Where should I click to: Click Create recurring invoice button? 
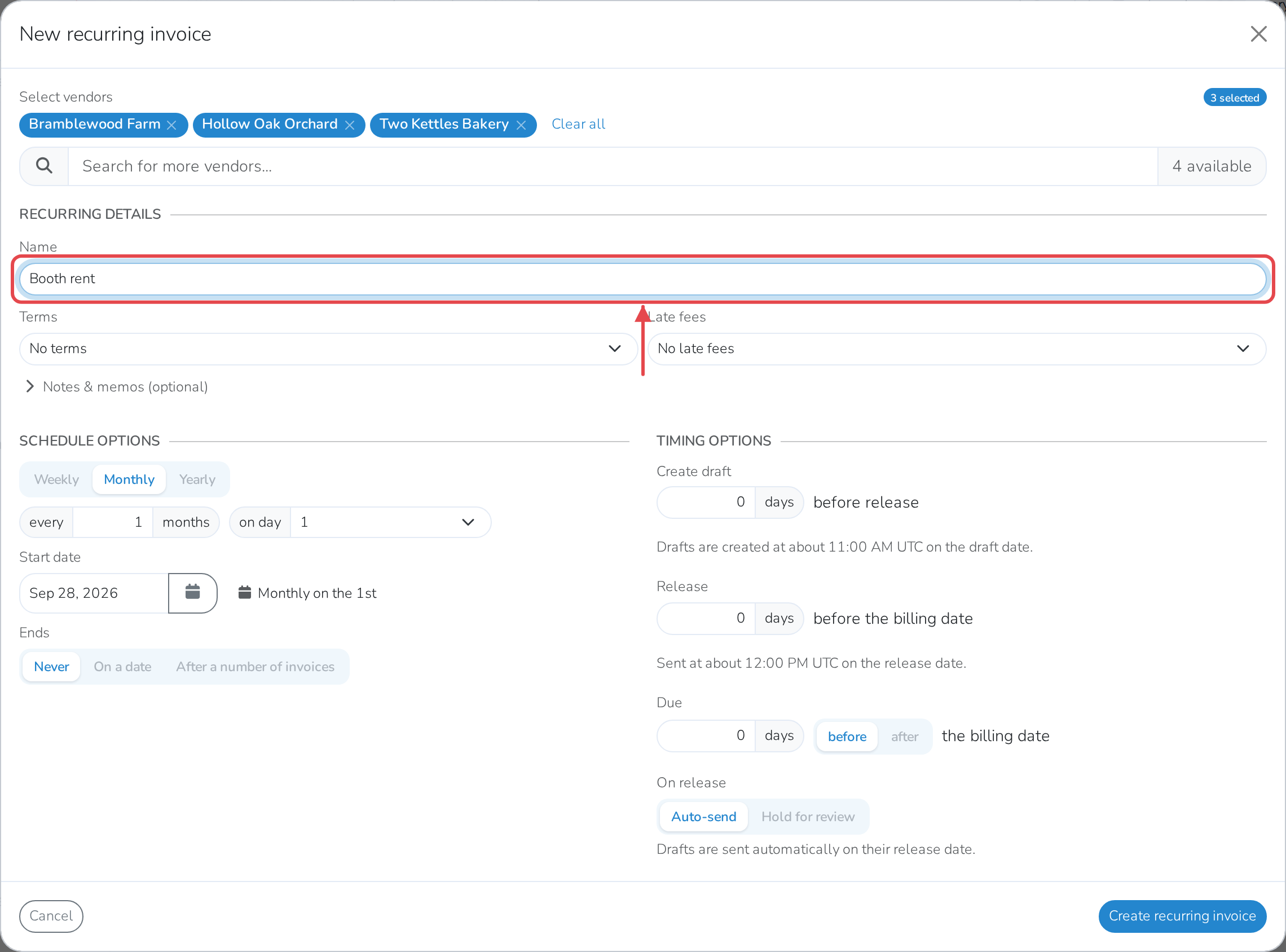(x=1182, y=916)
